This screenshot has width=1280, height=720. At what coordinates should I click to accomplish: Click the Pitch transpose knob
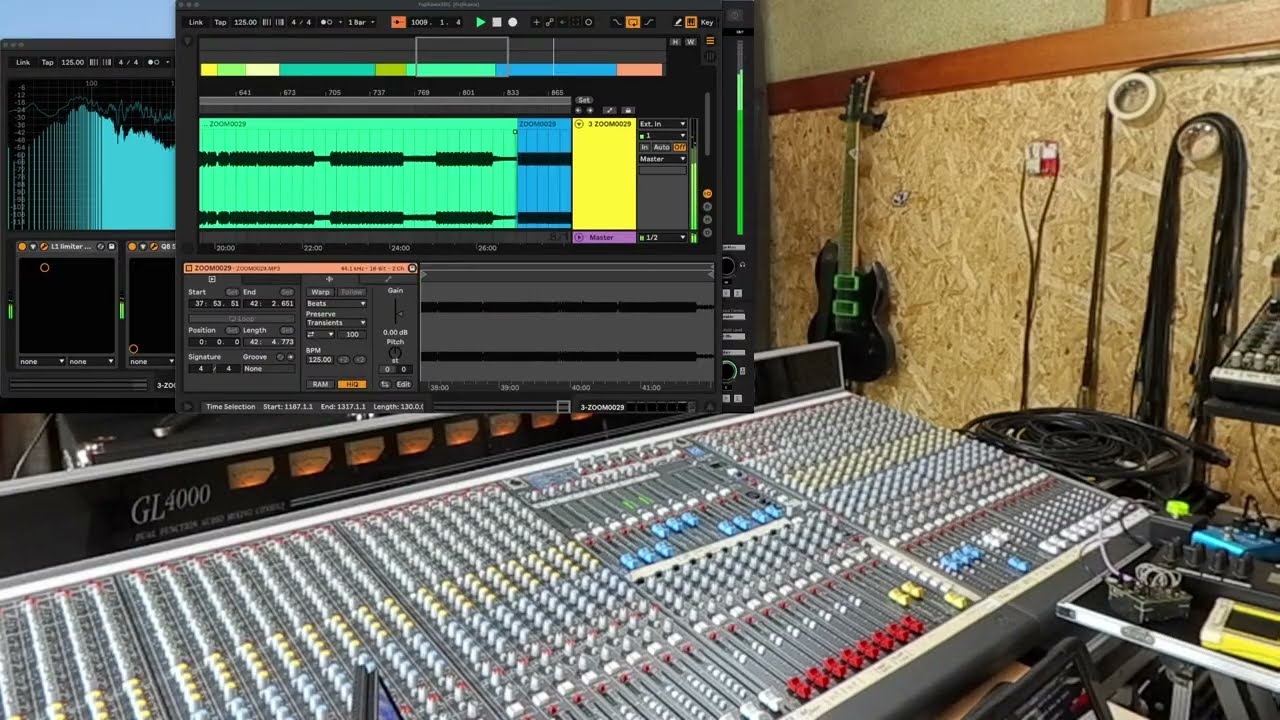(395, 353)
